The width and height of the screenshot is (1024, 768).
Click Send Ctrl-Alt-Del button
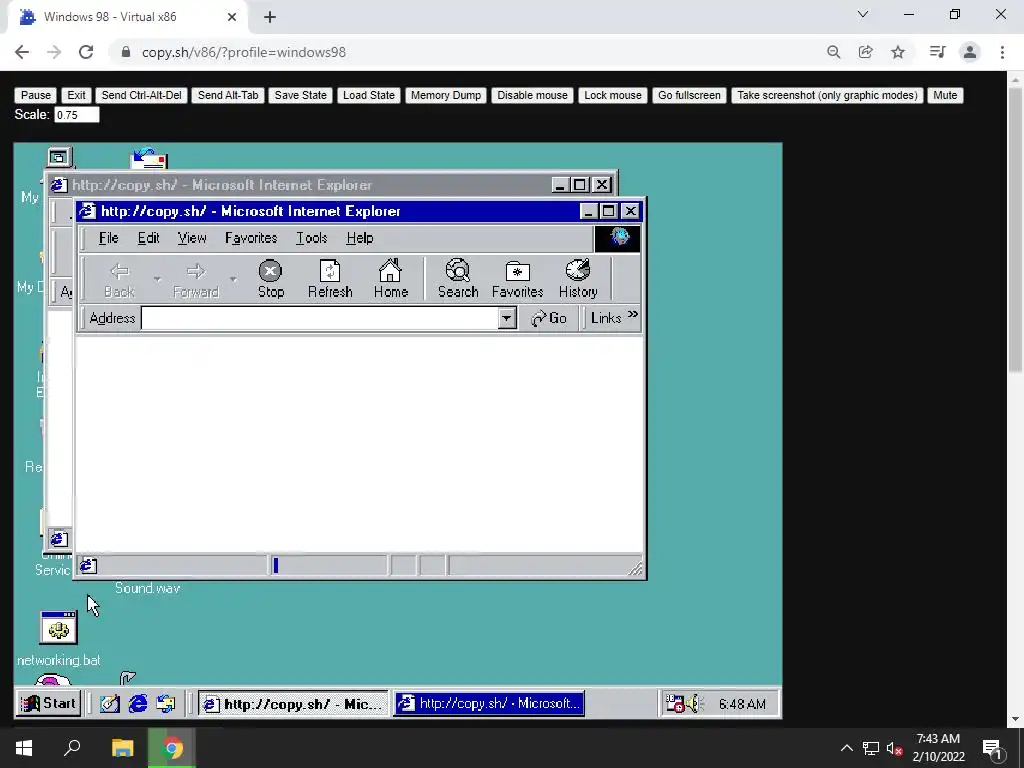[142, 95]
